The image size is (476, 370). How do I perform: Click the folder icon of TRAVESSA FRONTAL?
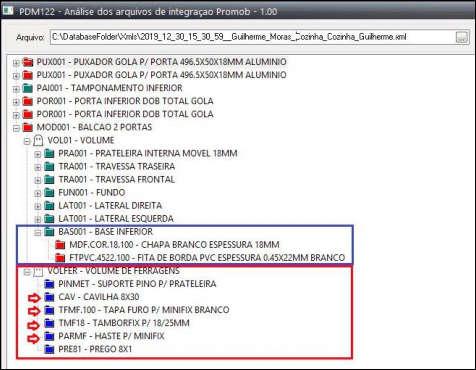[x=49, y=179]
